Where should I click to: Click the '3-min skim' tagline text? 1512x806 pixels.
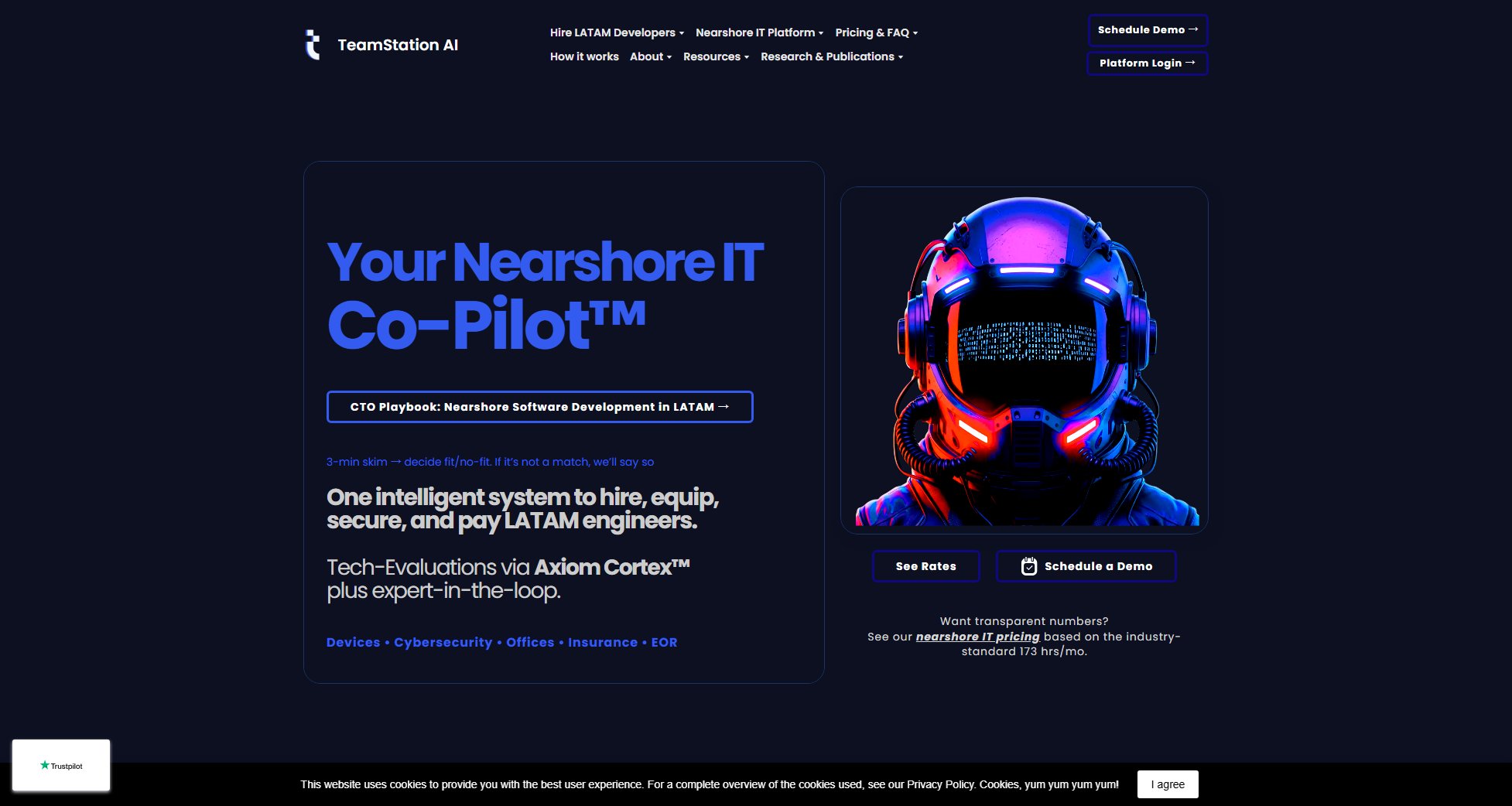point(490,462)
